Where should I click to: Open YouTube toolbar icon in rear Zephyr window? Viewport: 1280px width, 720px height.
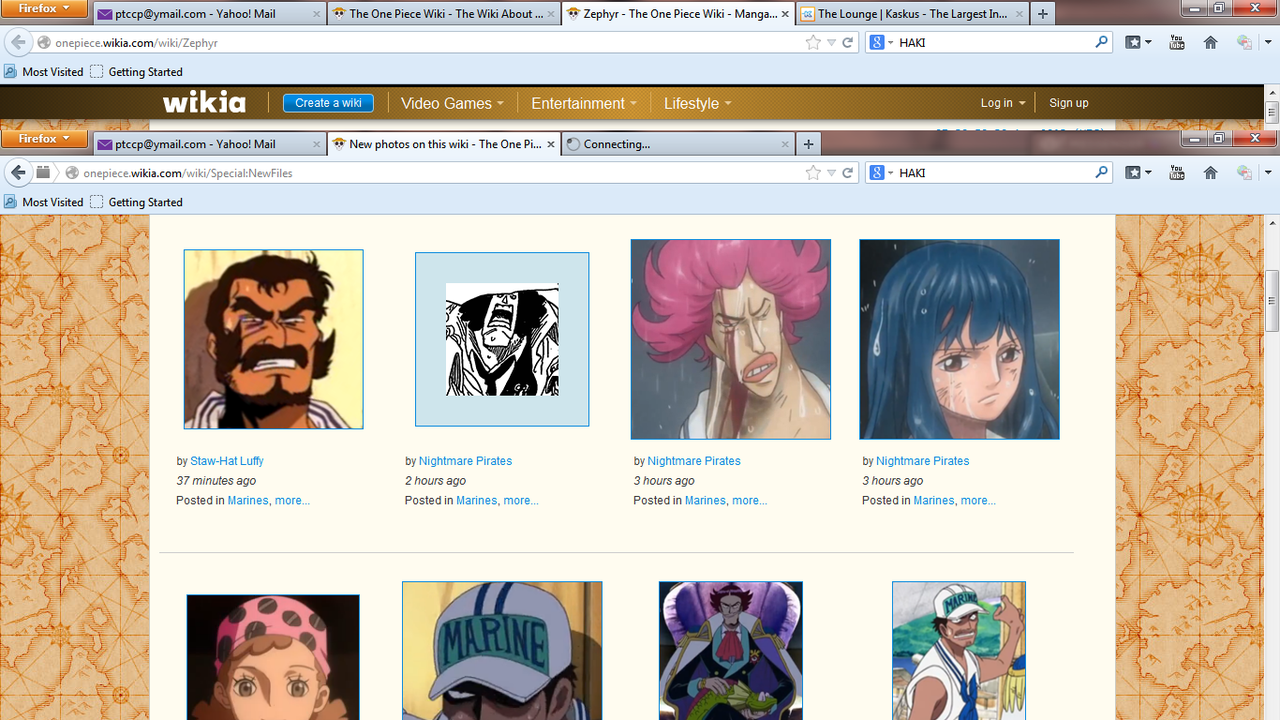(x=1176, y=43)
